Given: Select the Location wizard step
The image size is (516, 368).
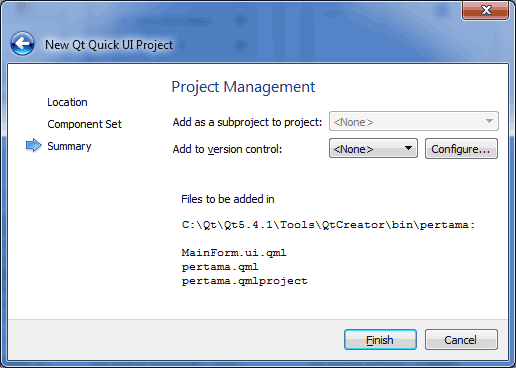Looking at the screenshot, I should (x=67, y=102).
